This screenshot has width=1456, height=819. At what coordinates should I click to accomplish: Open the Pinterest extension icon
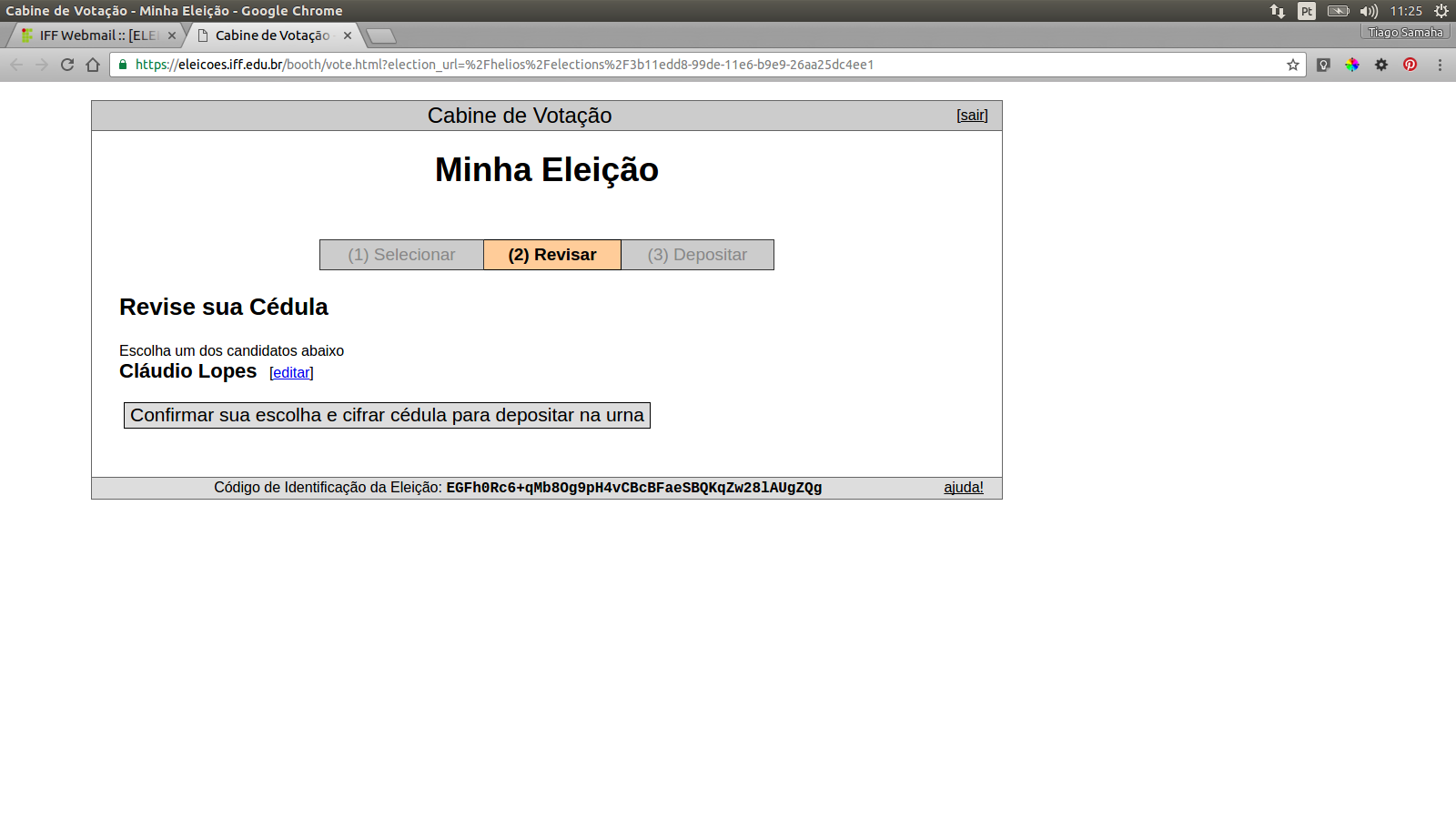coord(1410,65)
